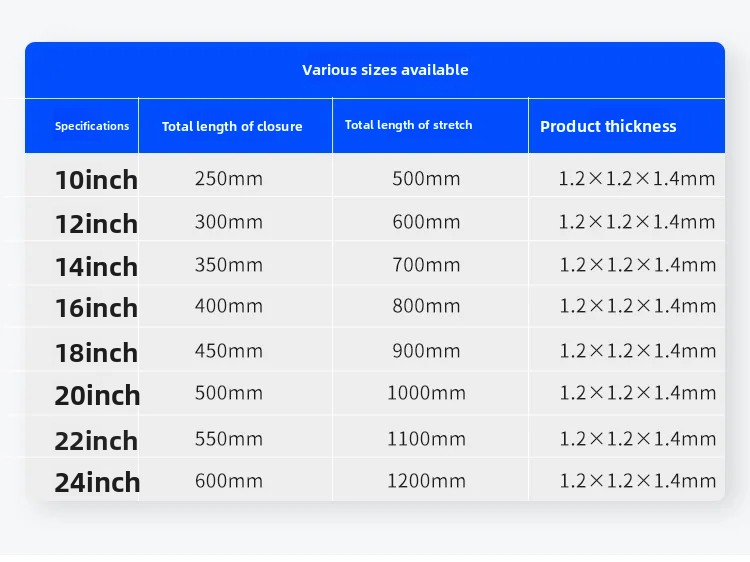Click the 14inch row label

click(x=96, y=267)
